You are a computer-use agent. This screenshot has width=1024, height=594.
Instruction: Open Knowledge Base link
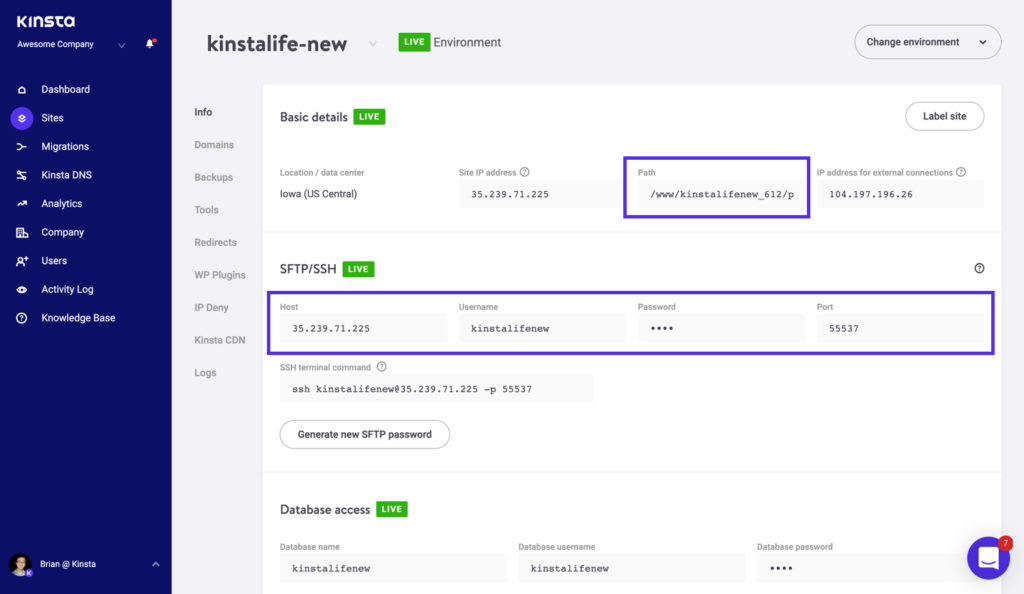(78, 318)
